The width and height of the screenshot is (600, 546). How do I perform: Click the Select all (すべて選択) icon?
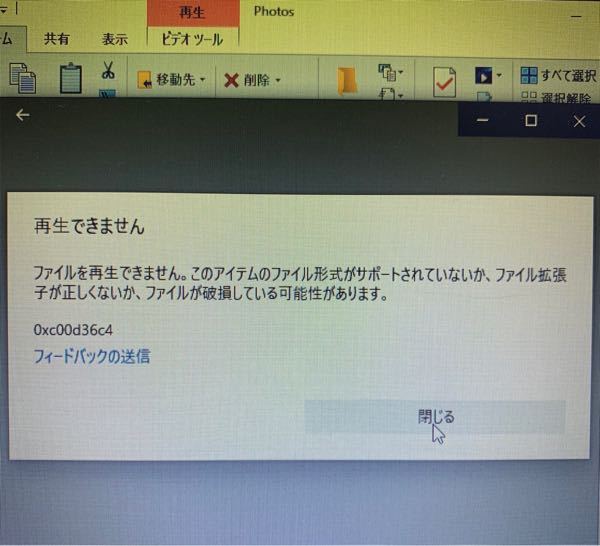(x=529, y=76)
